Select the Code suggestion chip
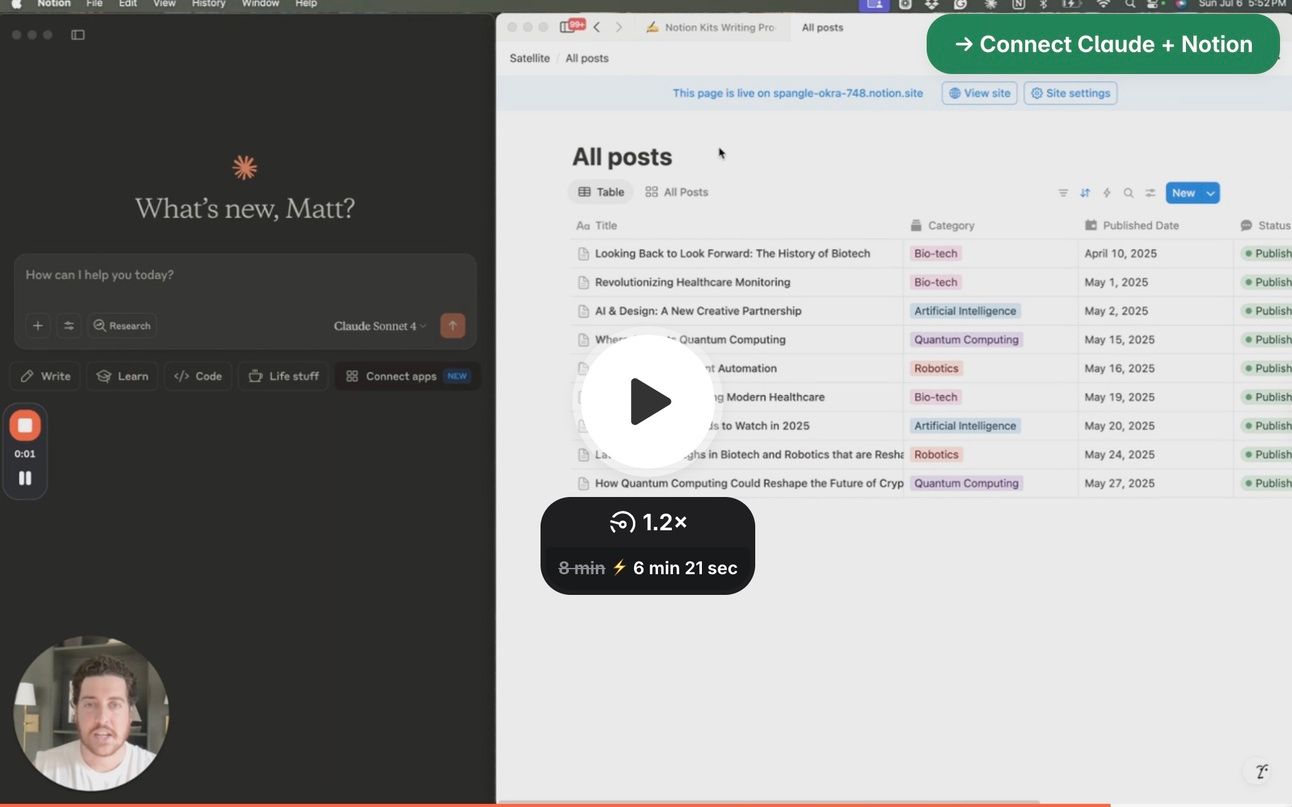The image size is (1292, 807). 198,376
